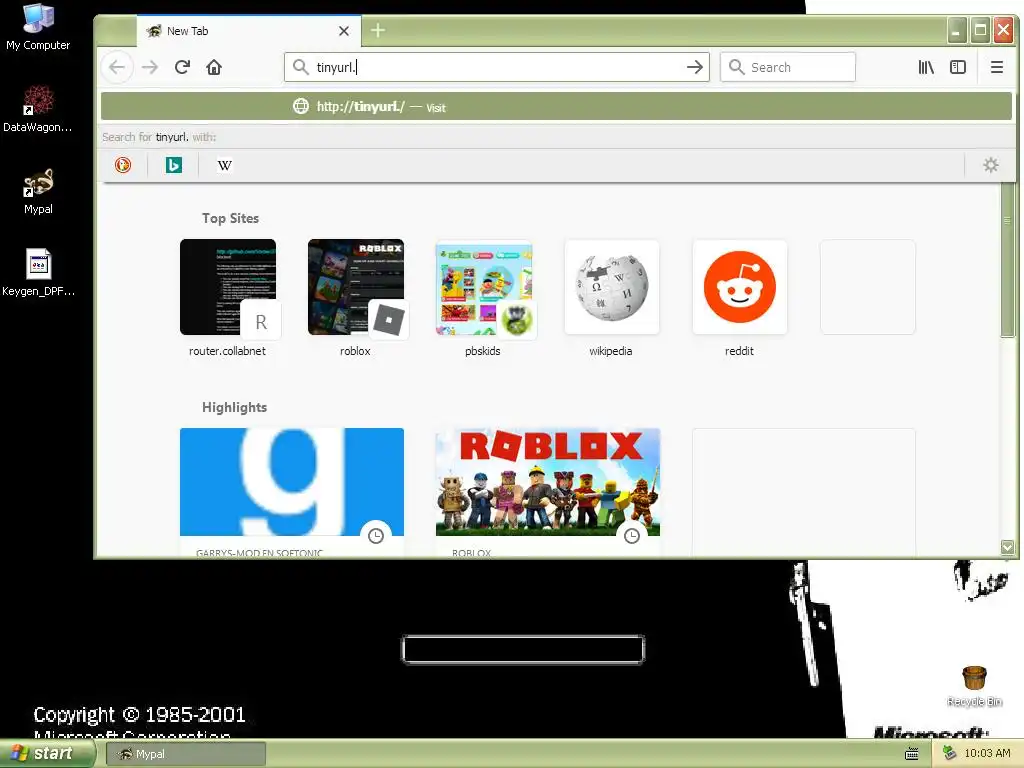Click the Search box field

click(x=788, y=67)
